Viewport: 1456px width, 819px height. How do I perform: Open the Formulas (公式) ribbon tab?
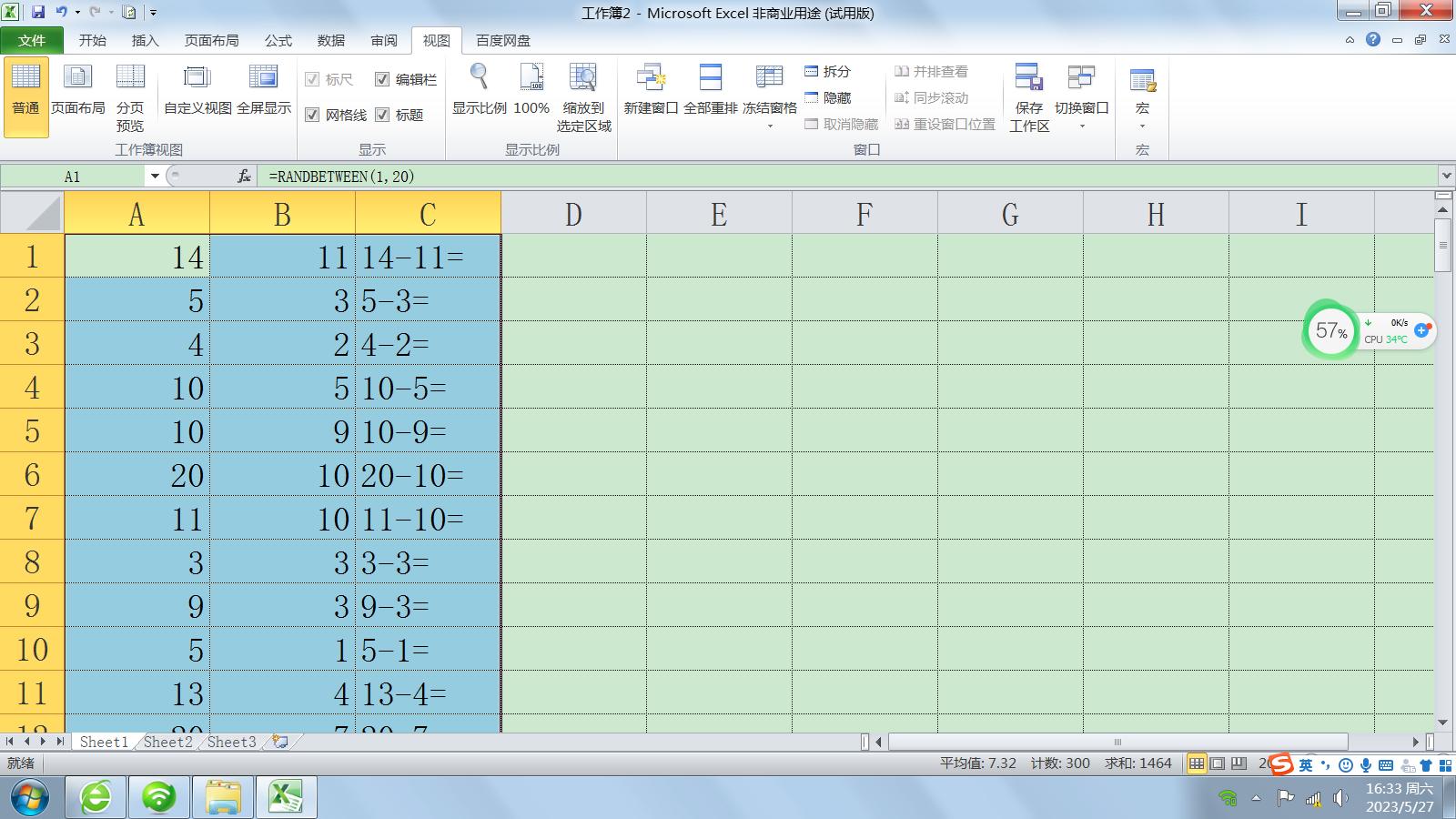point(278,40)
